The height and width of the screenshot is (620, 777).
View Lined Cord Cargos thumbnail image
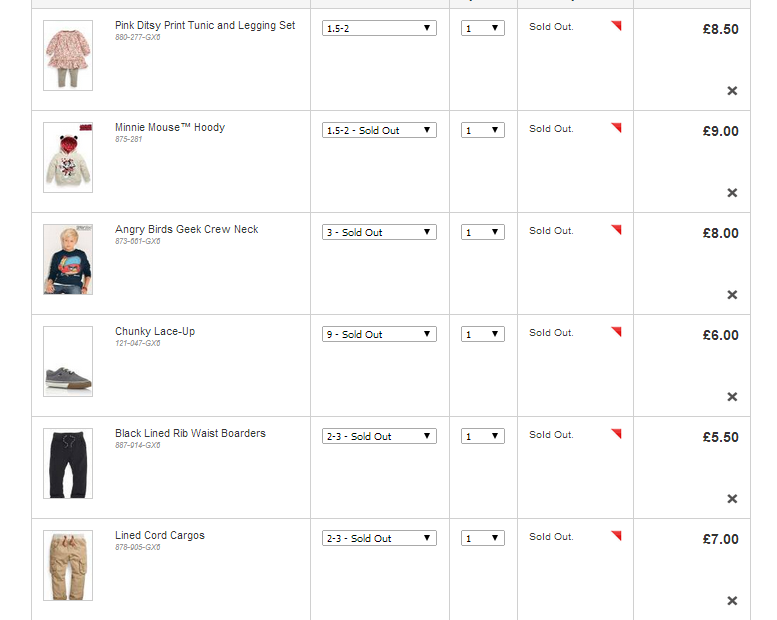click(68, 565)
